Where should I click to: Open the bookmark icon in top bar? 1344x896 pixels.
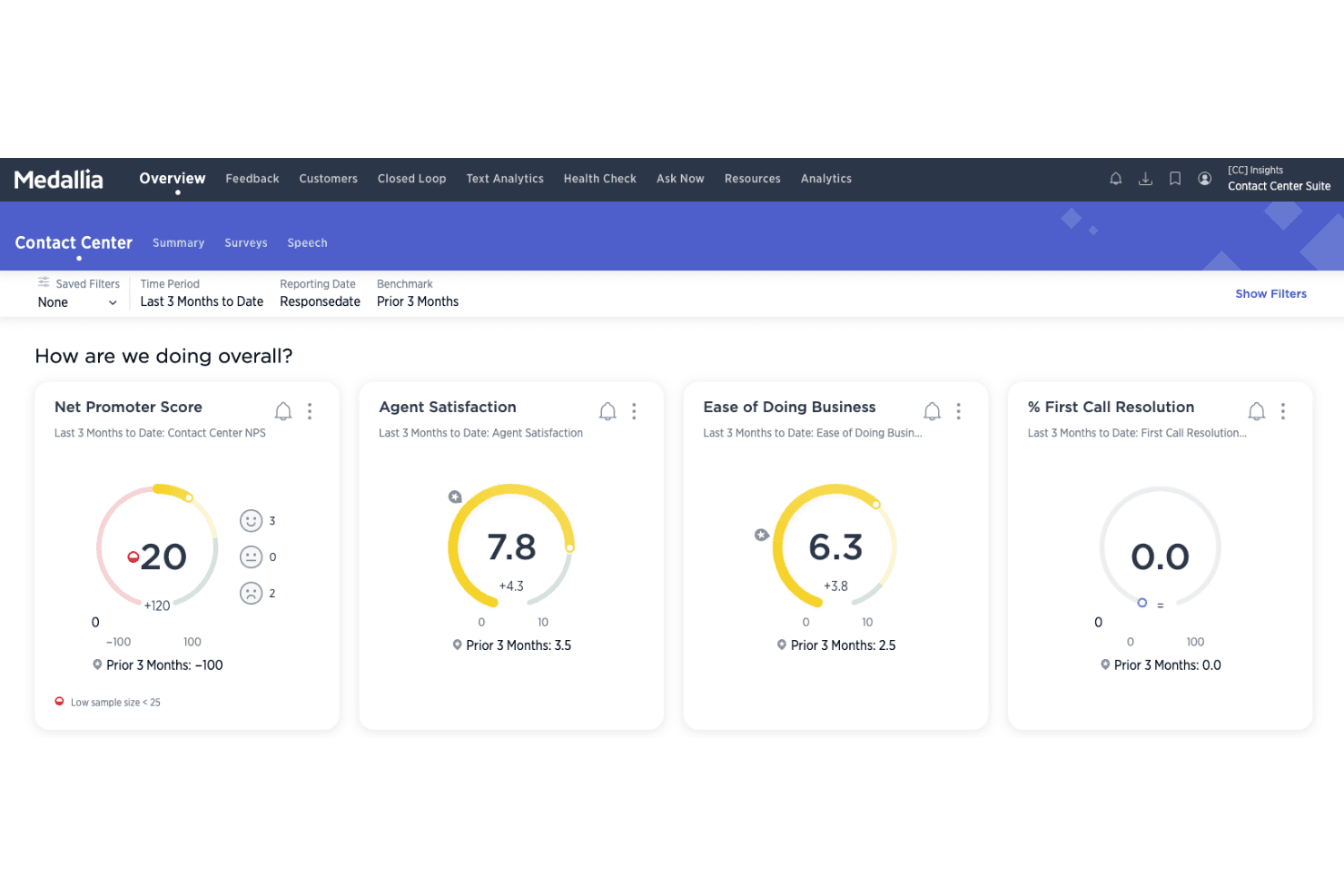[1175, 179]
